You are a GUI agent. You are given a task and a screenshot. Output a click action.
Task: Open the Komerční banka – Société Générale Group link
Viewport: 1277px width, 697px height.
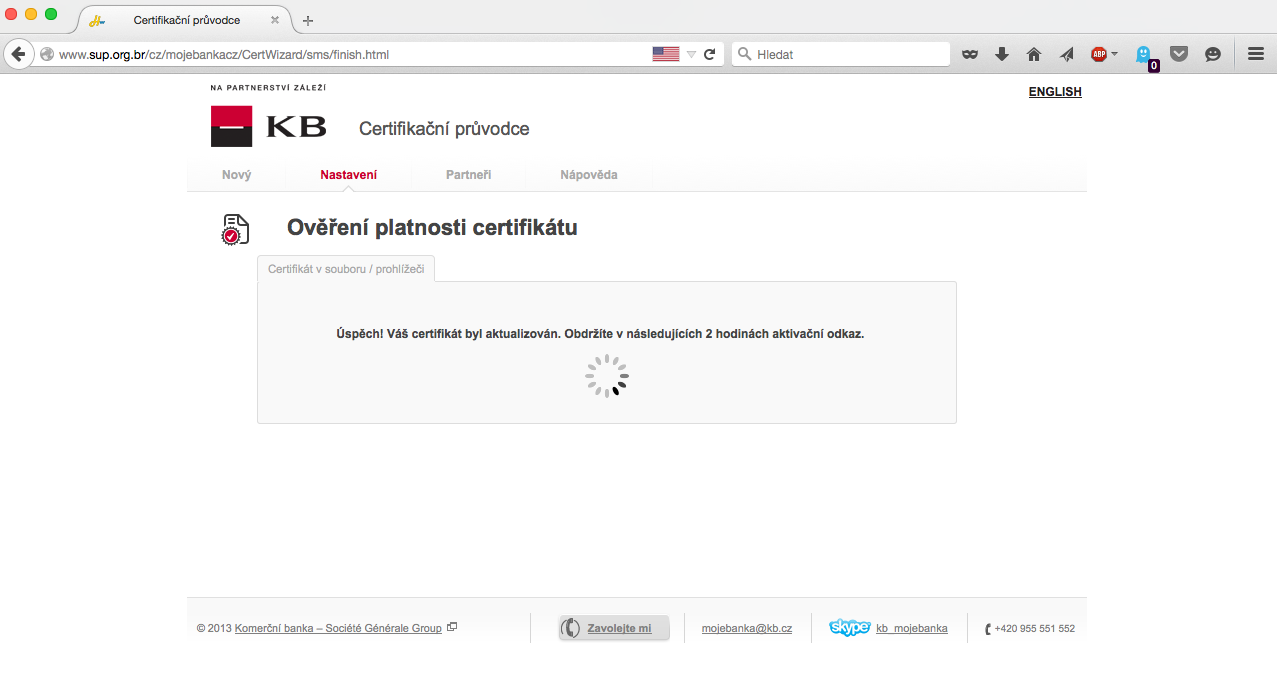(x=338, y=629)
